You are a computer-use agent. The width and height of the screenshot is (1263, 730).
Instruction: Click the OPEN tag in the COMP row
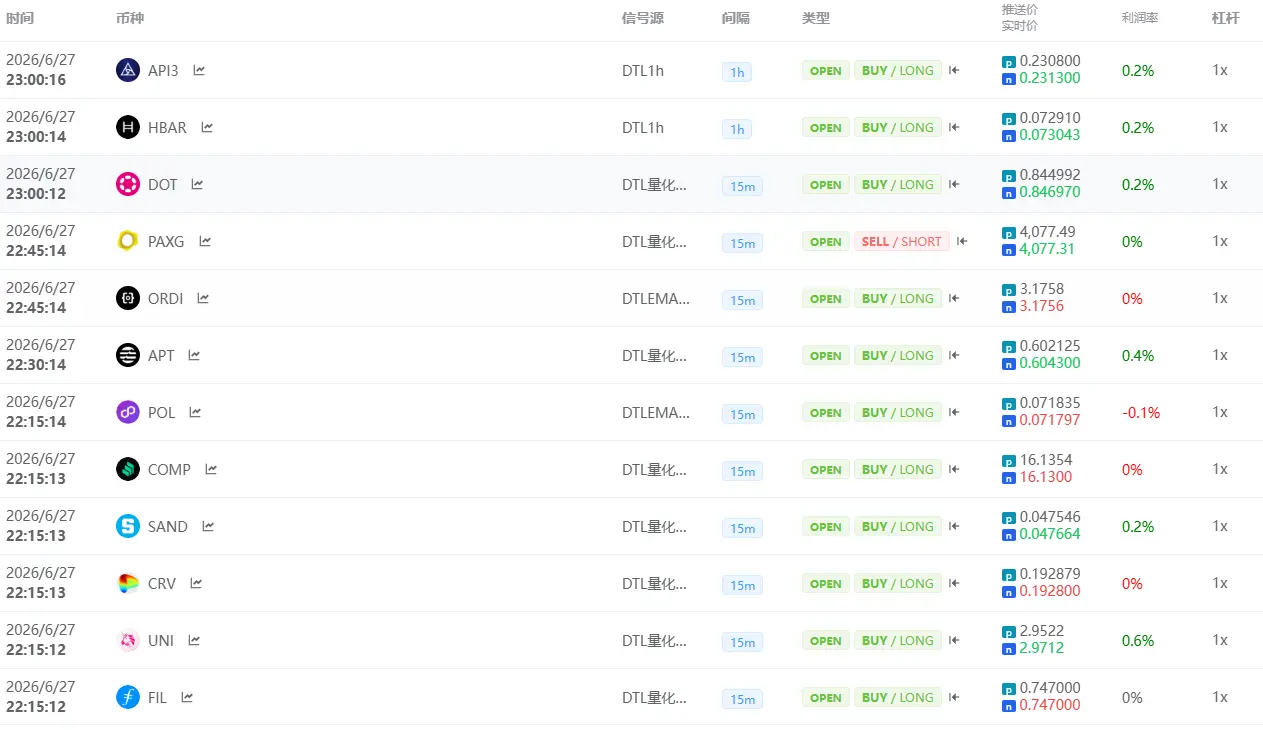tap(826, 469)
